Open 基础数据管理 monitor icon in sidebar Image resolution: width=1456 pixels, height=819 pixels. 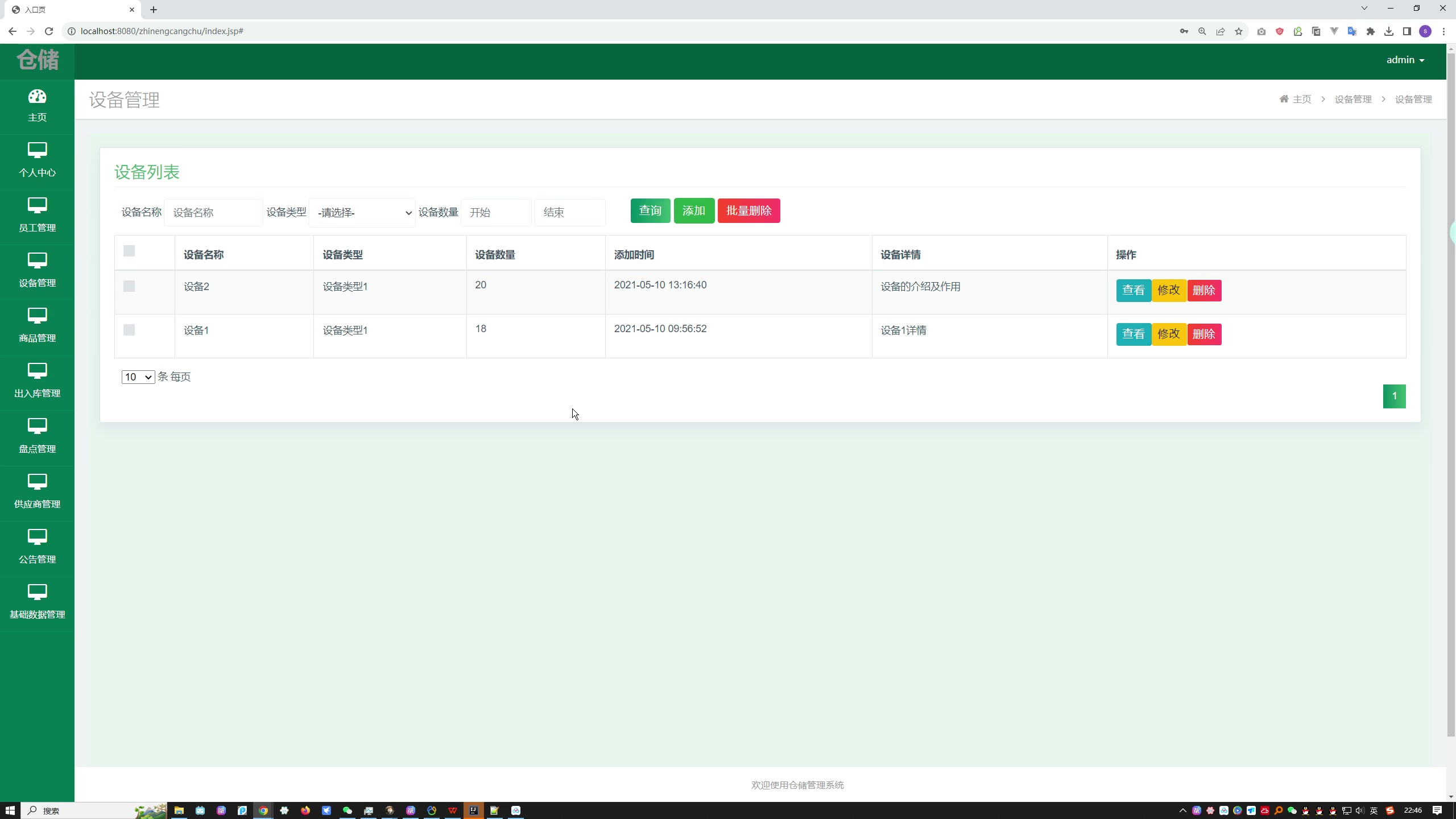[37, 592]
